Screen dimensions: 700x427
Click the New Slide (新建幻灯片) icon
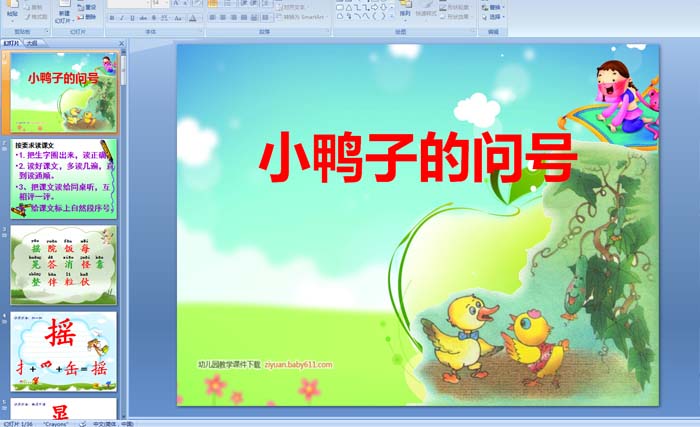(64, 13)
